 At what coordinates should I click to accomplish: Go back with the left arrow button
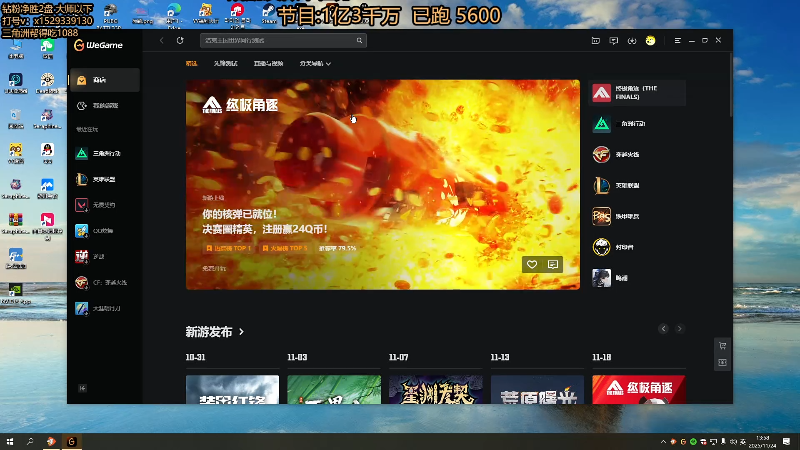[162, 40]
